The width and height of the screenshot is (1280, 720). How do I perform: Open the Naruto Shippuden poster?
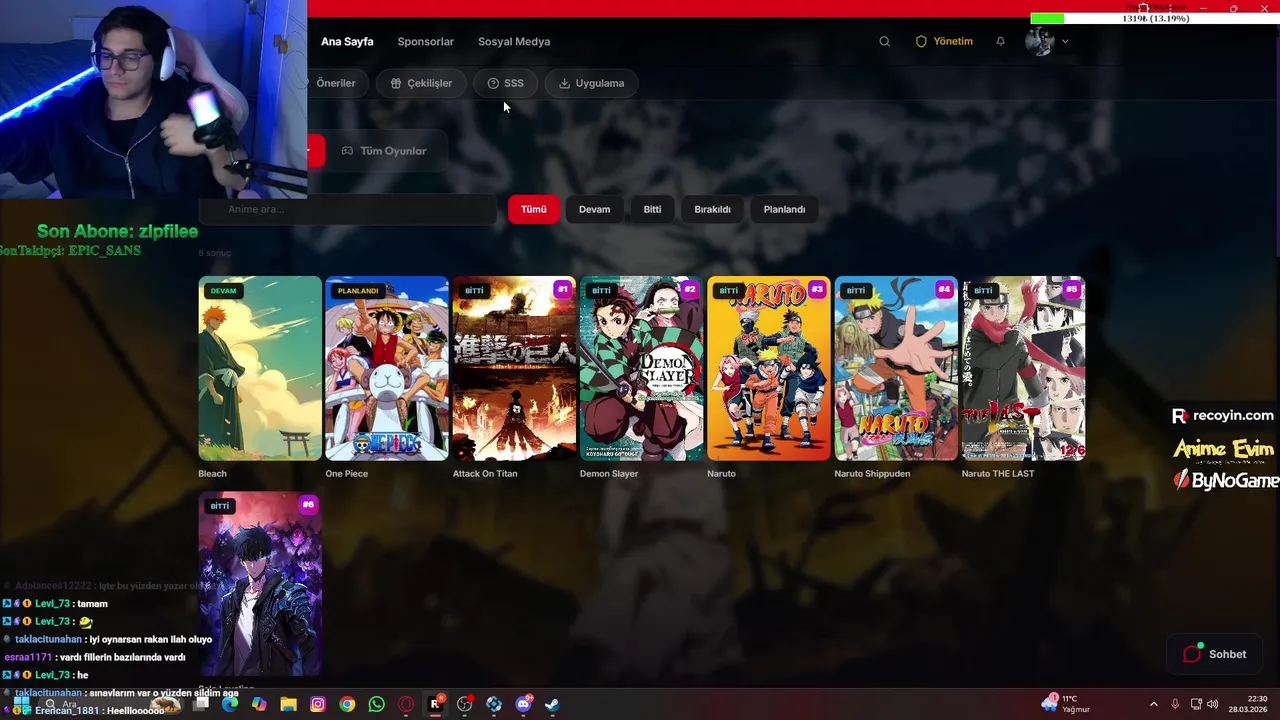pyautogui.click(x=896, y=368)
